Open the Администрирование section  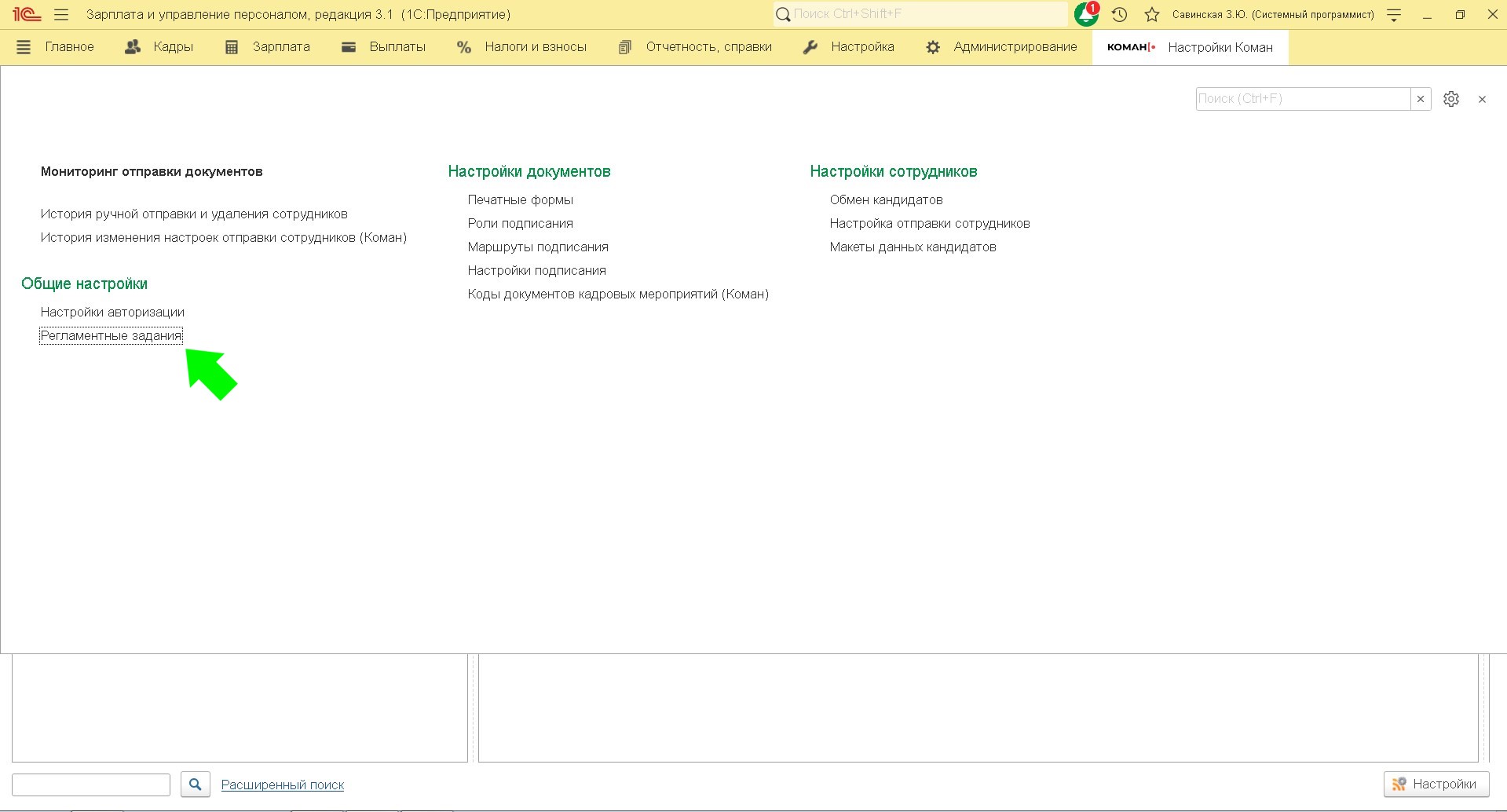point(1001,47)
